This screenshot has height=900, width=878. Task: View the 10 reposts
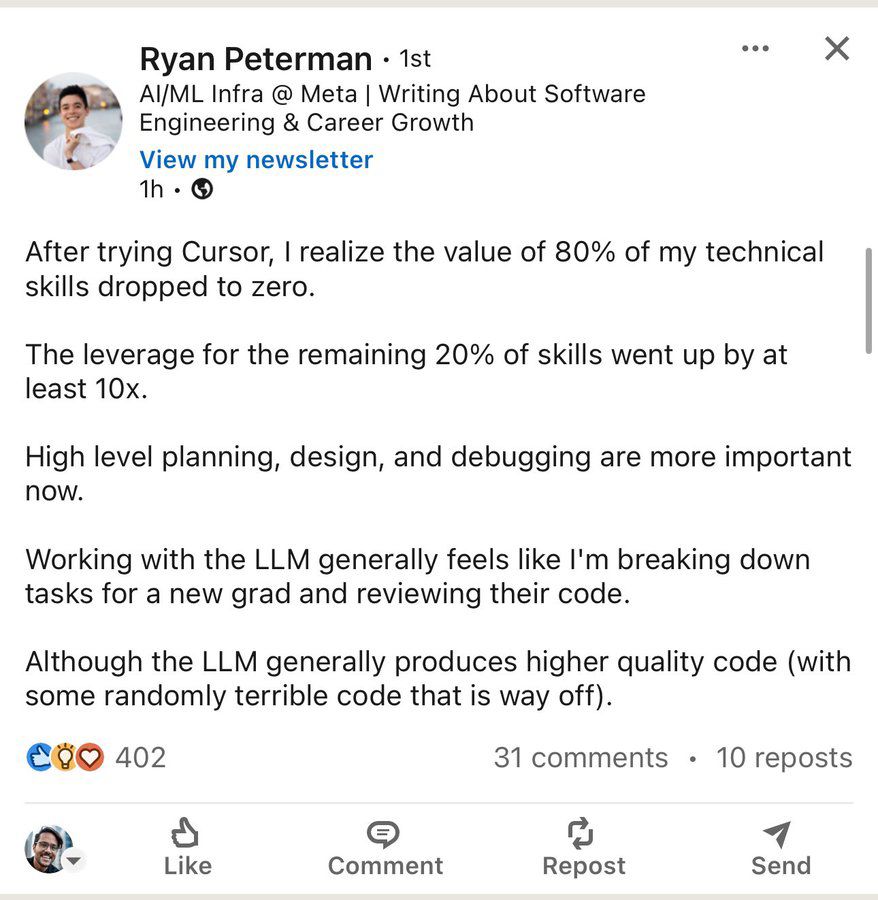tap(784, 758)
